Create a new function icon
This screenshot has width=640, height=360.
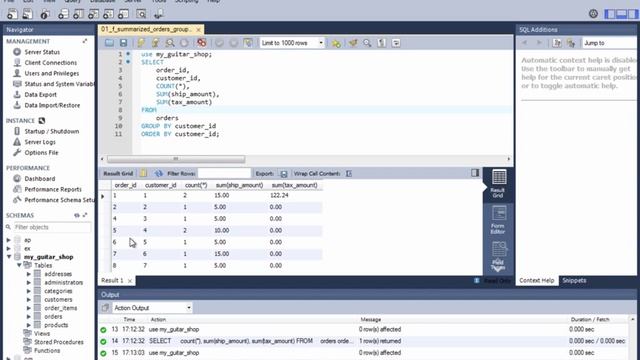pyautogui.click(x=123, y=14)
